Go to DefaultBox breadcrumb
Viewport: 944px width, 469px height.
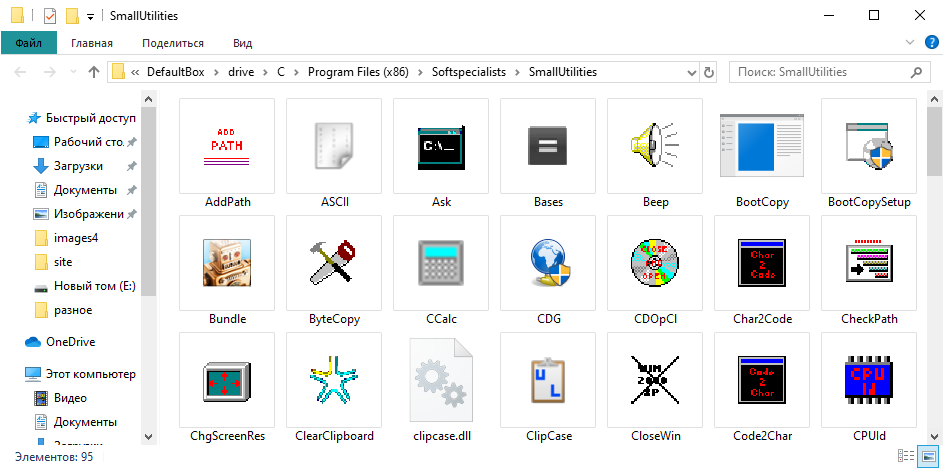coord(176,72)
